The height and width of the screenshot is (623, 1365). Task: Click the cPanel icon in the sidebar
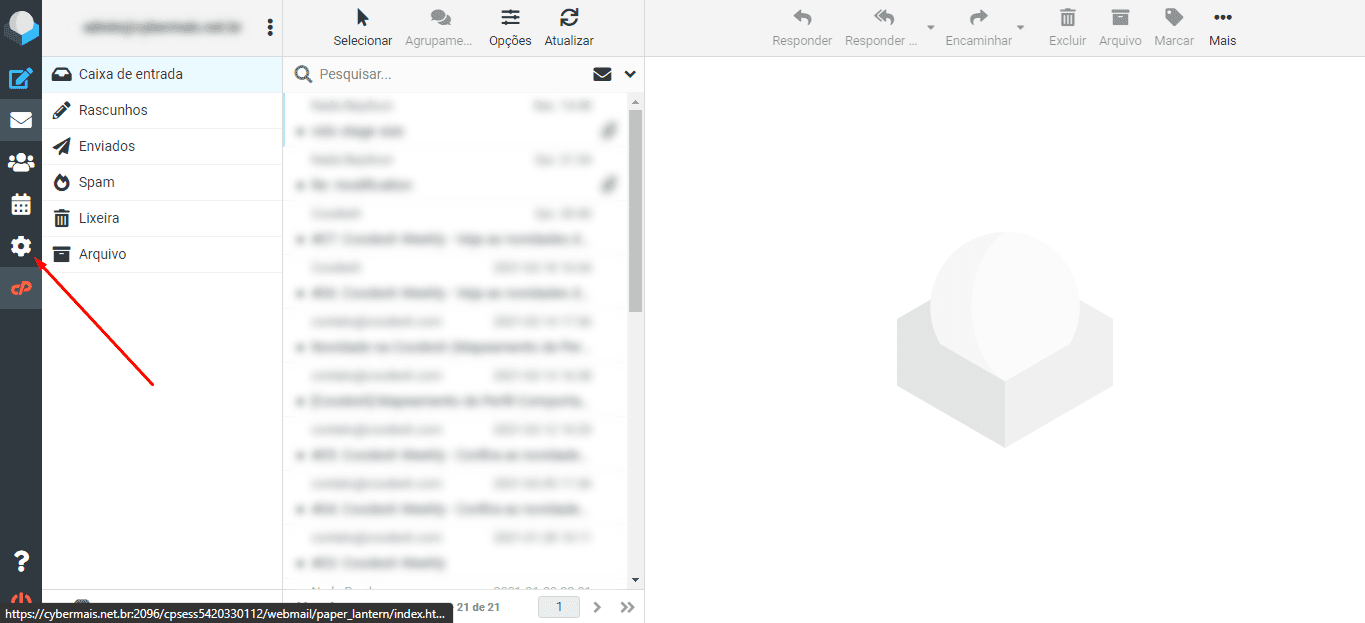point(21,288)
